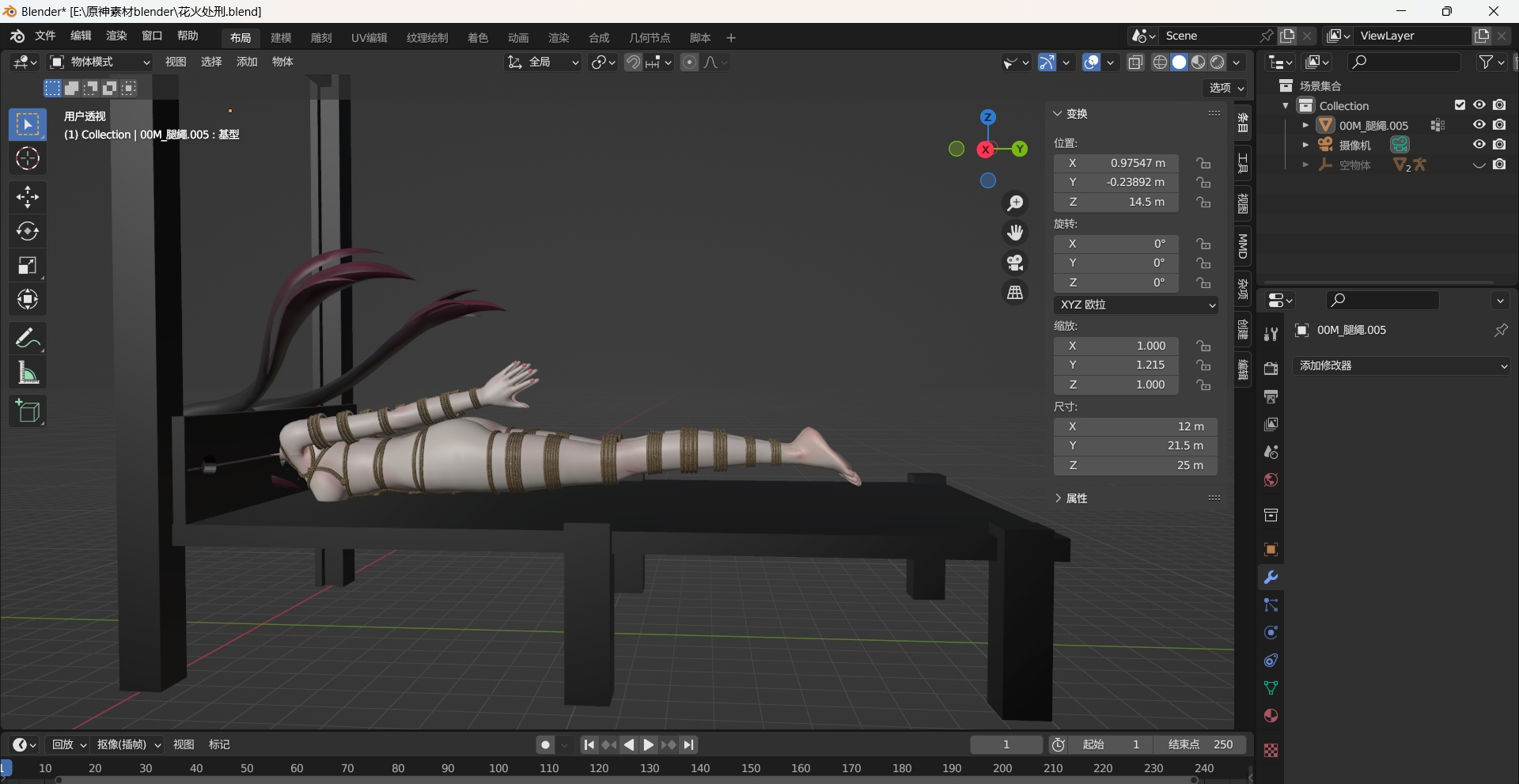
Task: Click the pan hand viewport icon
Action: tap(1015, 233)
